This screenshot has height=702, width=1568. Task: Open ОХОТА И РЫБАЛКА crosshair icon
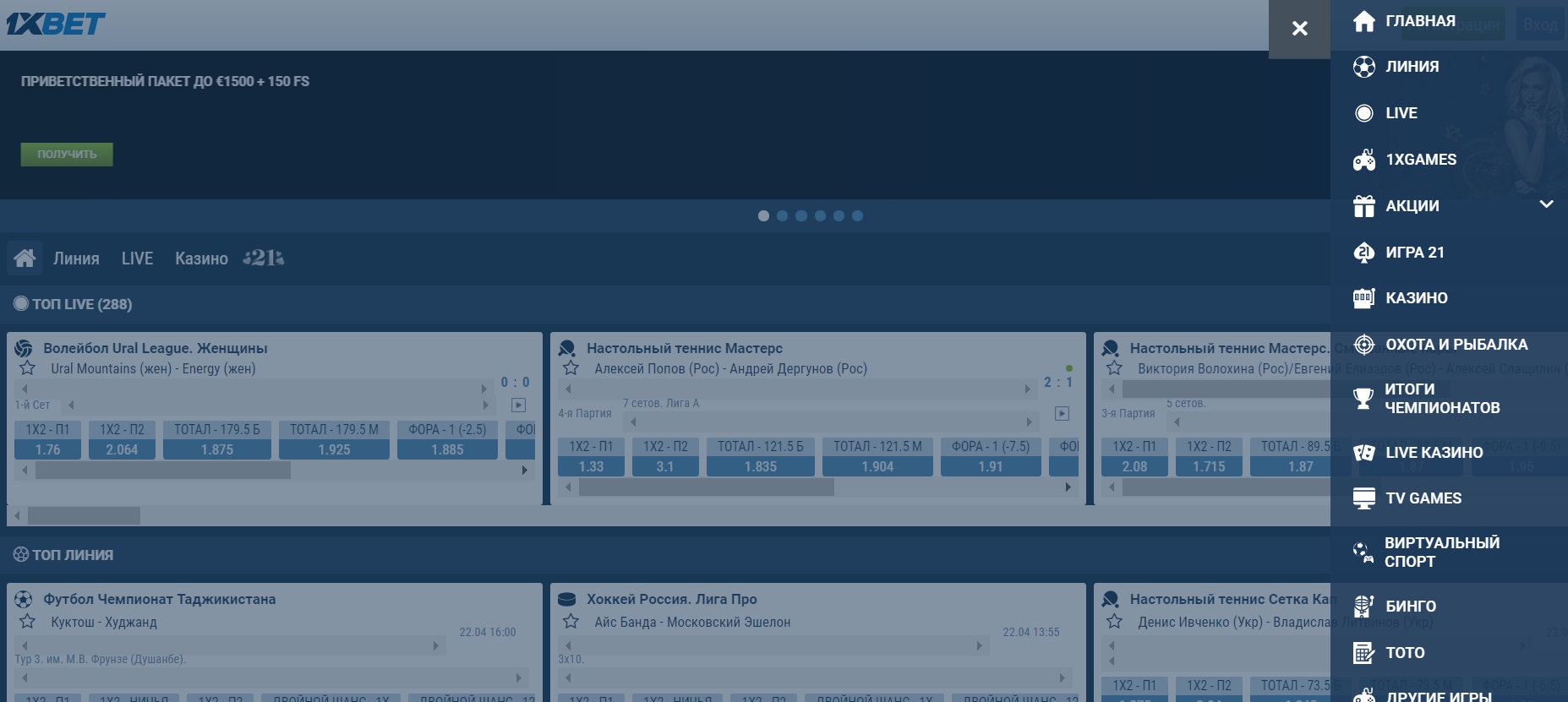pyautogui.click(x=1363, y=344)
